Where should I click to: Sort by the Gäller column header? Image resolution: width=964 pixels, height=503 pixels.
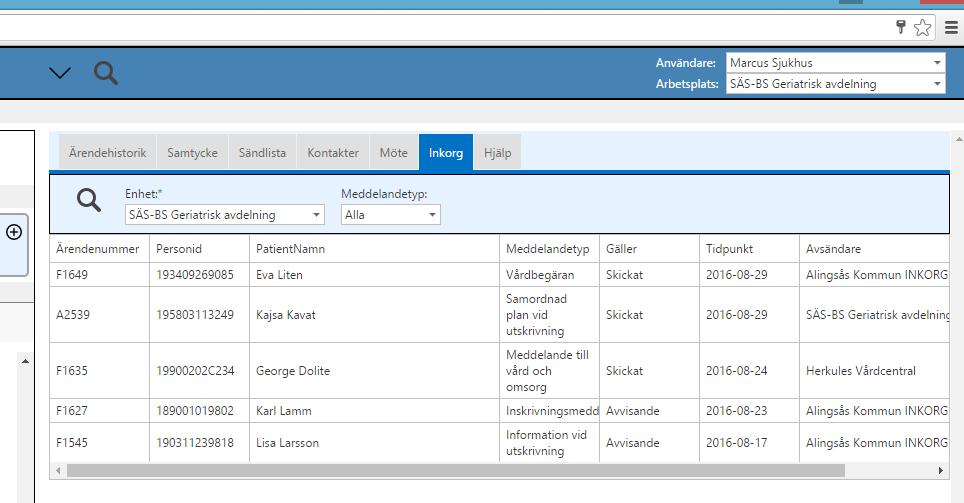tap(649, 249)
